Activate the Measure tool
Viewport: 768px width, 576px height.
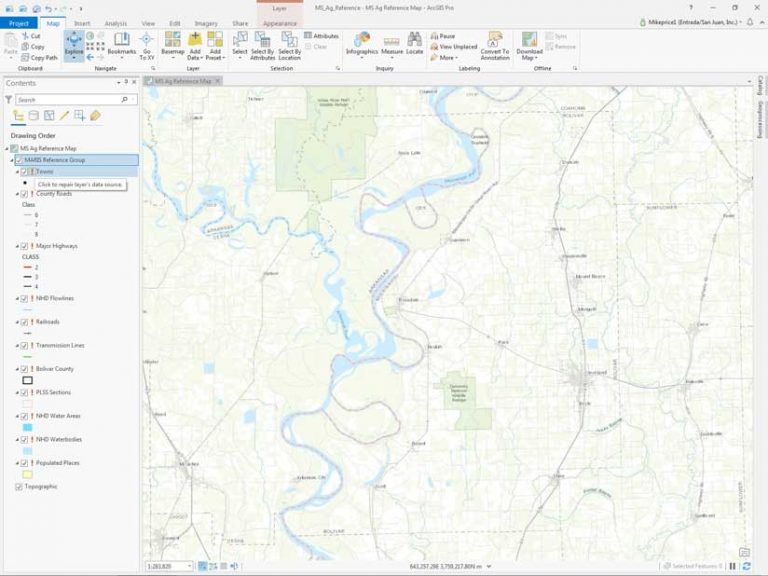pos(392,46)
